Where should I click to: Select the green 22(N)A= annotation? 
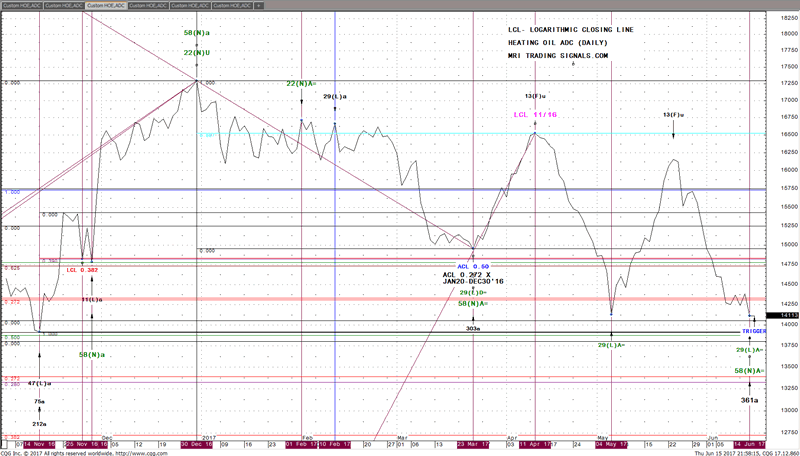(x=302, y=83)
